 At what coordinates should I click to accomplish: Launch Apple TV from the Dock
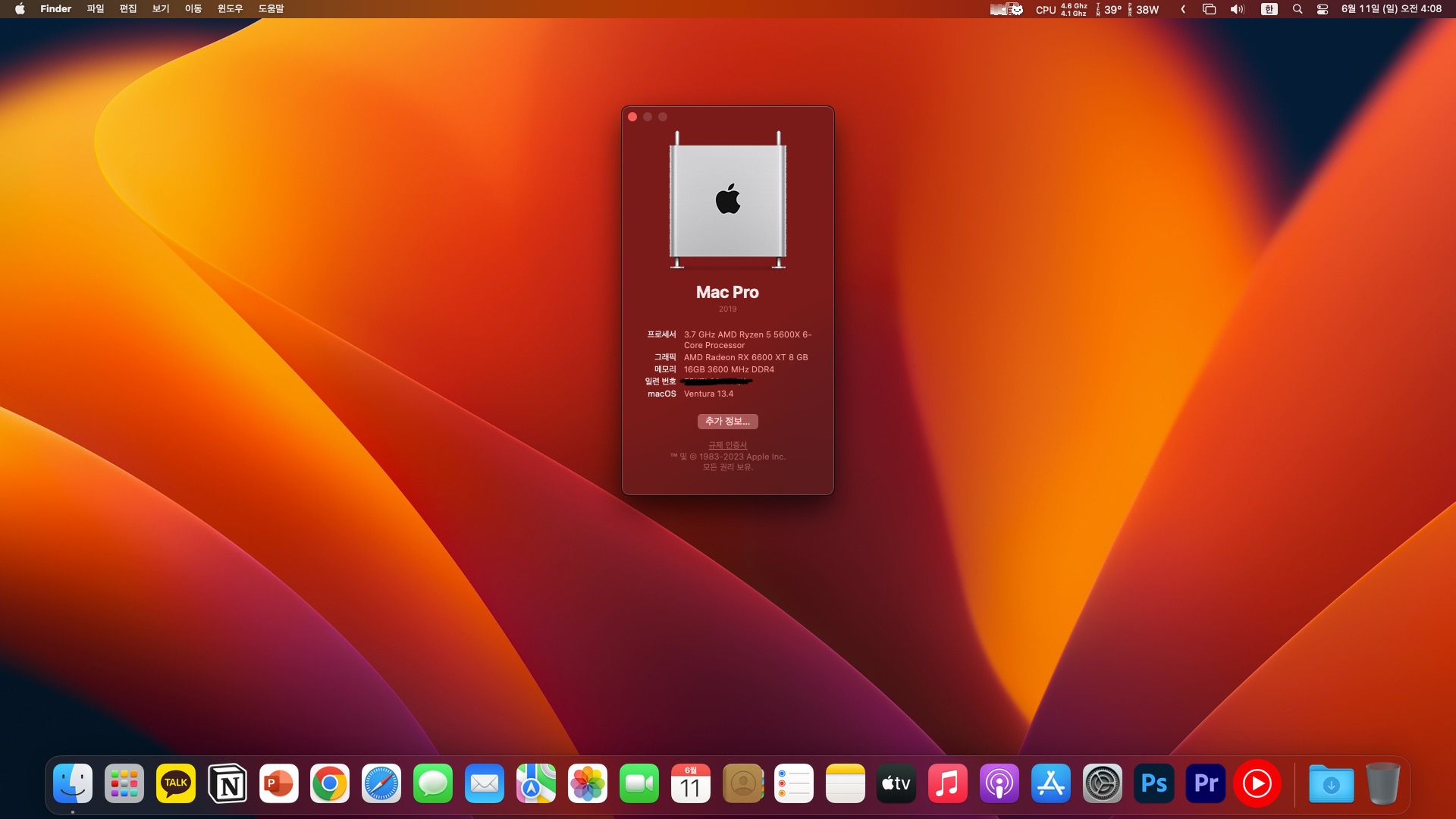[896, 783]
